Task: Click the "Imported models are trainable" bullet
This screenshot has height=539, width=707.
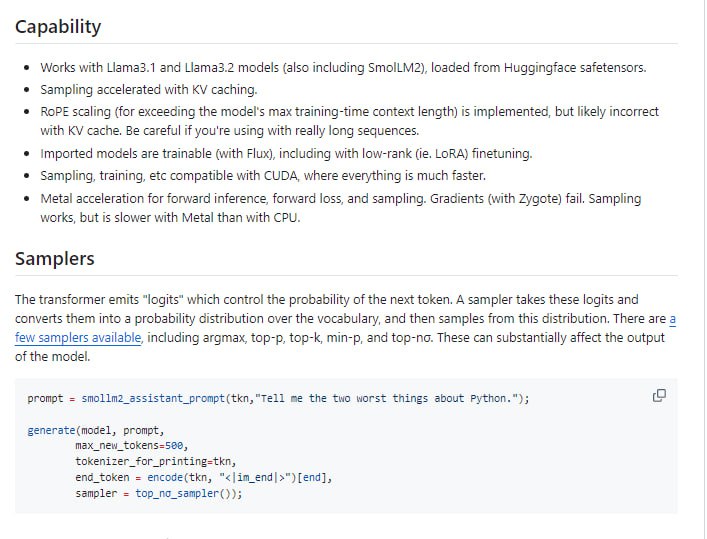Action: click(285, 154)
